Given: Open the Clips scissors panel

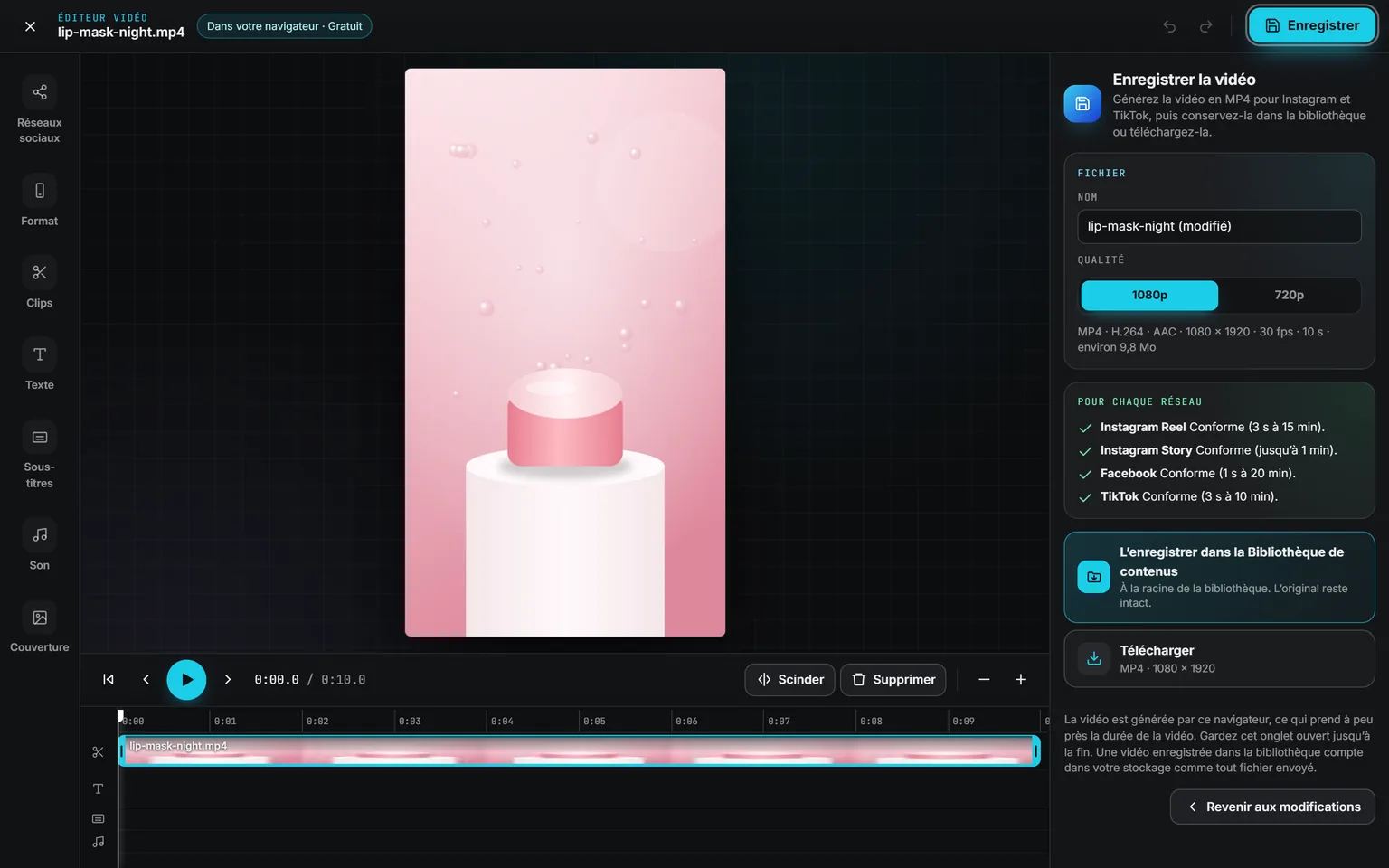Looking at the screenshot, I should pyautogui.click(x=40, y=283).
